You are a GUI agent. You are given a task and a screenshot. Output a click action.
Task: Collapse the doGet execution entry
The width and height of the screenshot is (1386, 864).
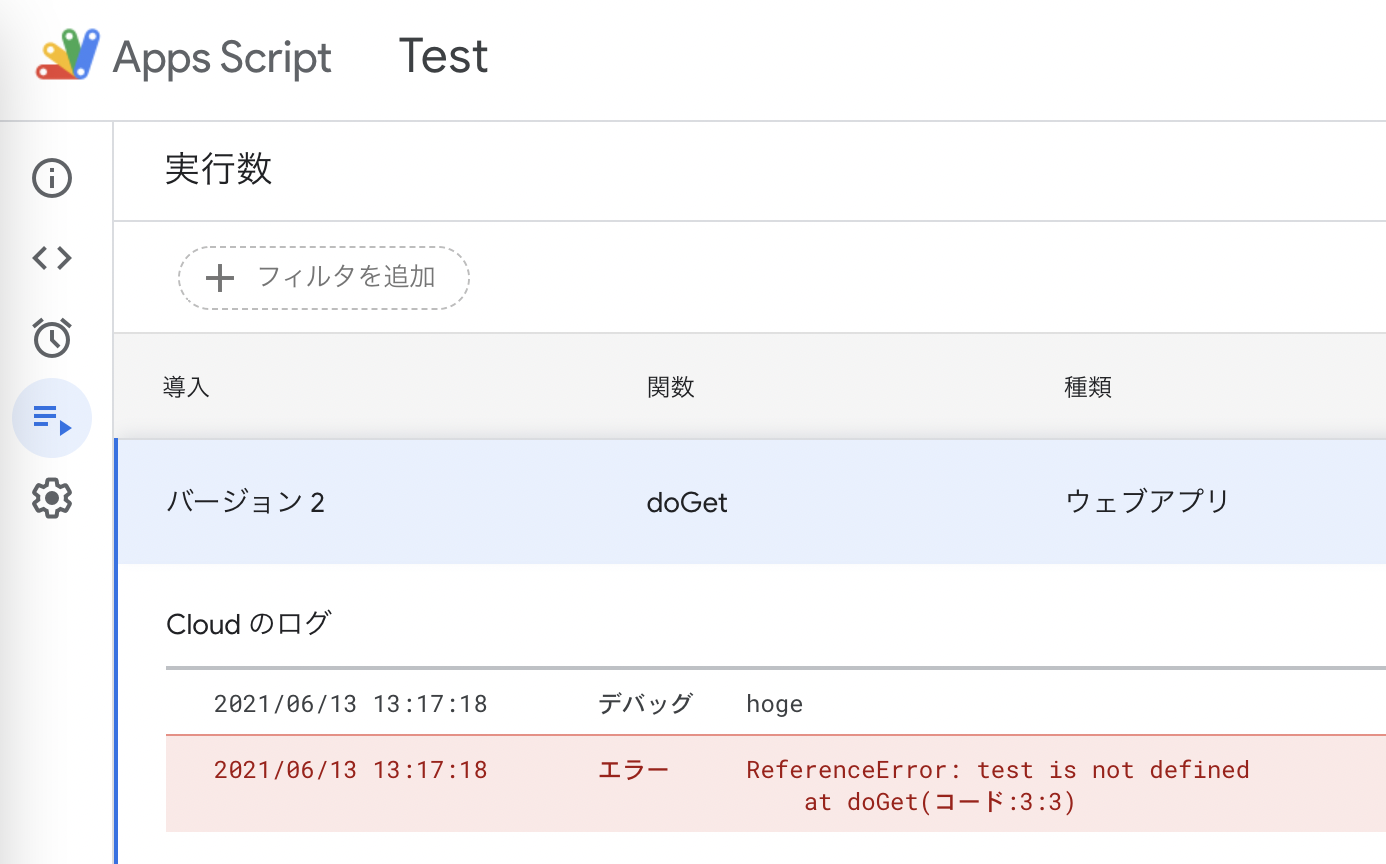click(x=687, y=502)
